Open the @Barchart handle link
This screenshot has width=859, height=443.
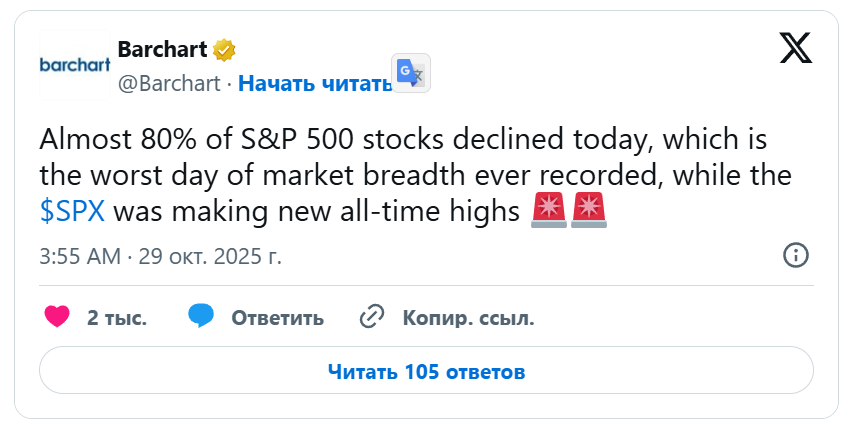pos(169,83)
